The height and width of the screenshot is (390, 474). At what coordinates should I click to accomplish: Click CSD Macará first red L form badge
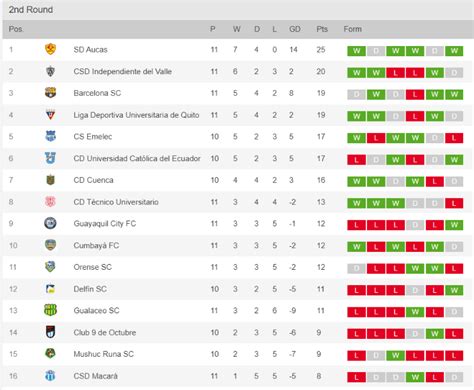(356, 377)
